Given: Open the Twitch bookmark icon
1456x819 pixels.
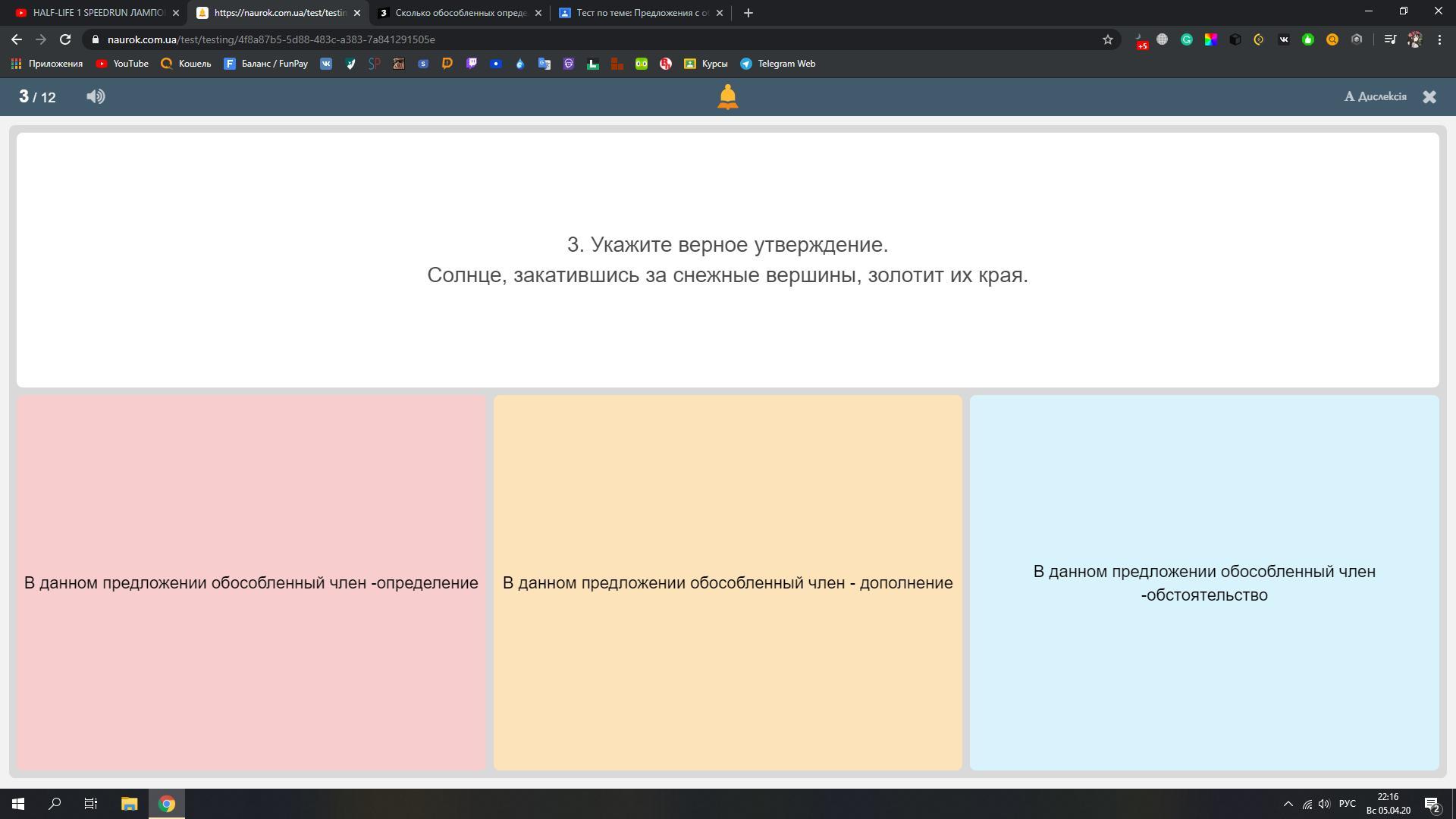Looking at the screenshot, I should point(472,64).
